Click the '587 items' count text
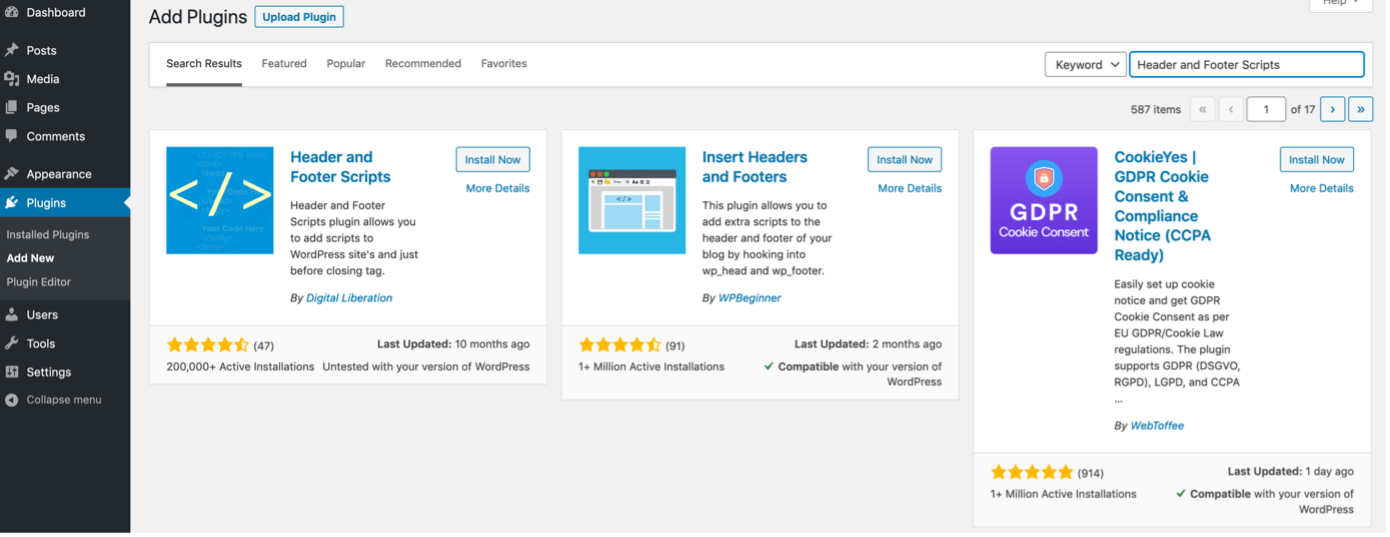Image resolution: width=1390 pixels, height=537 pixels. (1156, 110)
